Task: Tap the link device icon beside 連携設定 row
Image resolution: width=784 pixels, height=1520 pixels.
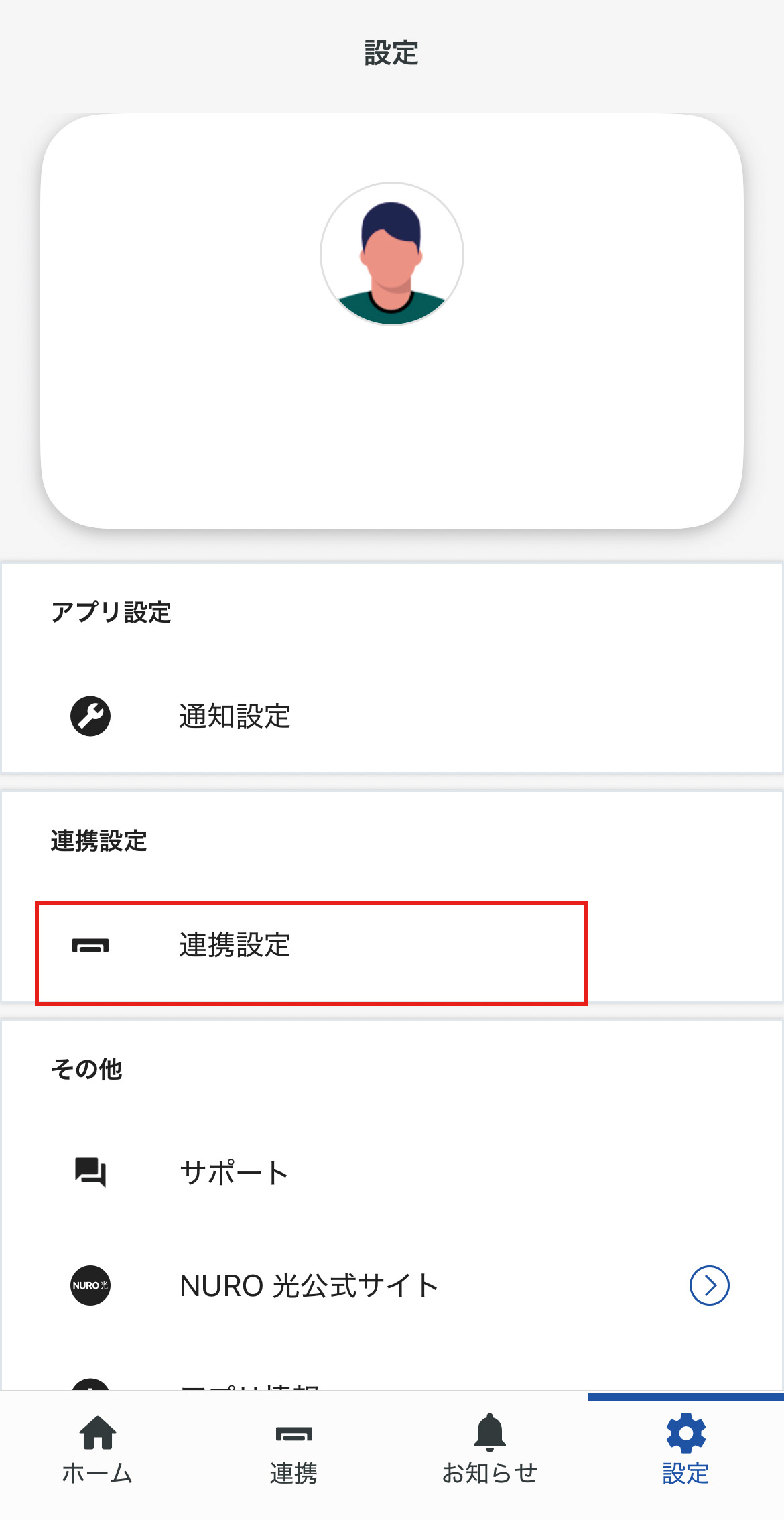Action: pos(90,946)
